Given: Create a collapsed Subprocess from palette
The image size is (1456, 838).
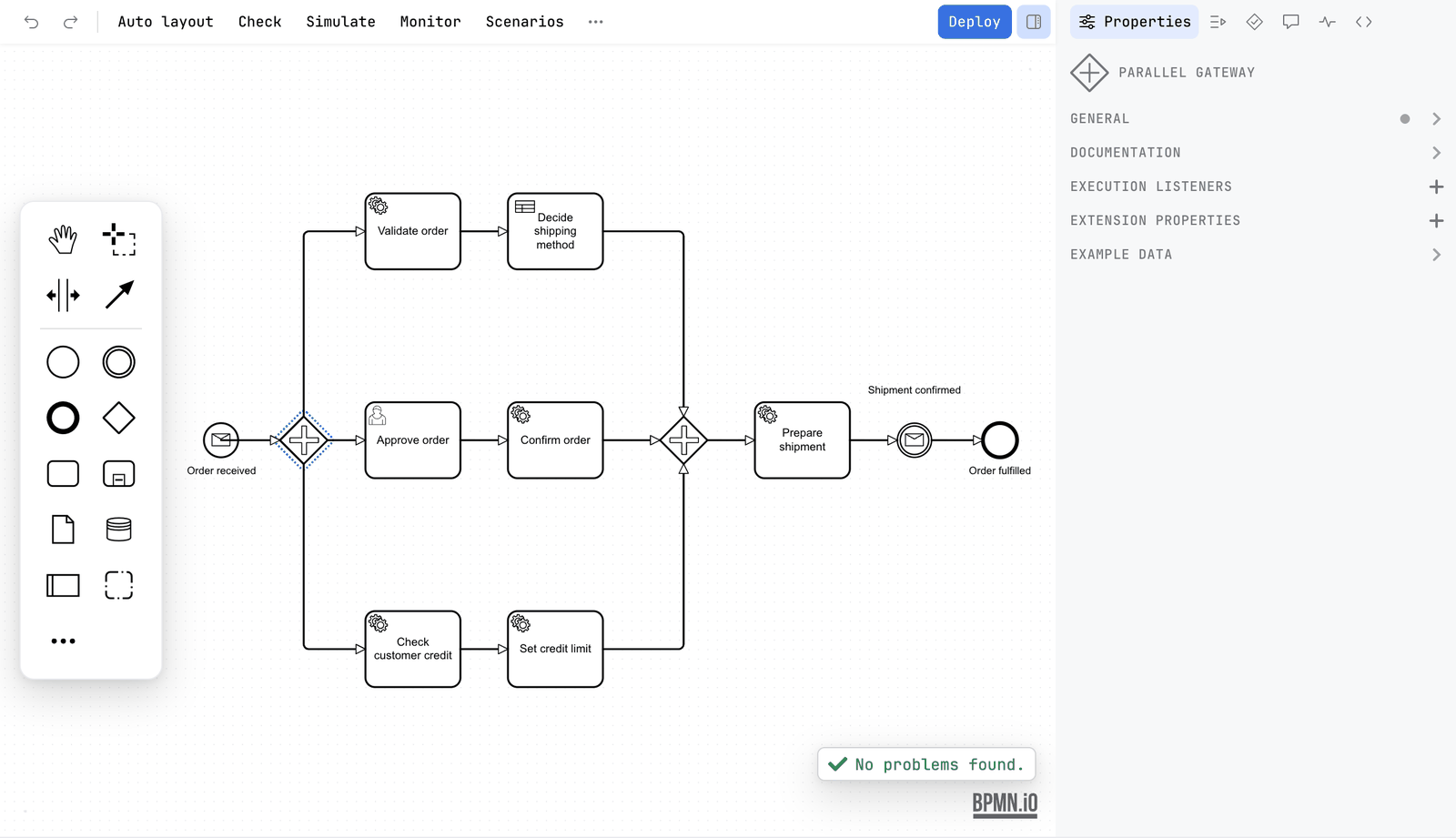Looking at the screenshot, I should [x=119, y=474].
